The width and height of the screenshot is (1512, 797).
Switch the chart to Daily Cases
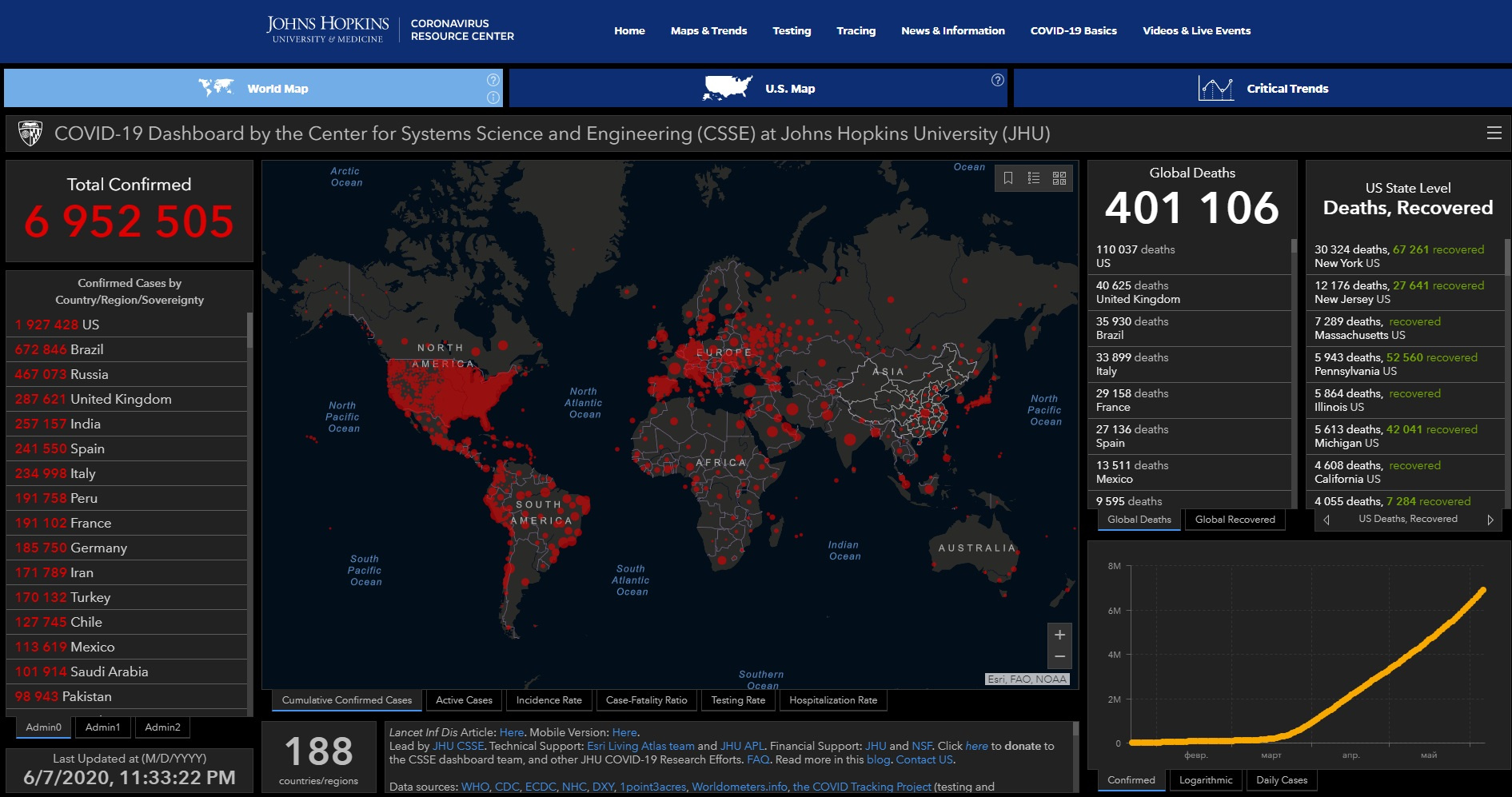(1282, 780)
